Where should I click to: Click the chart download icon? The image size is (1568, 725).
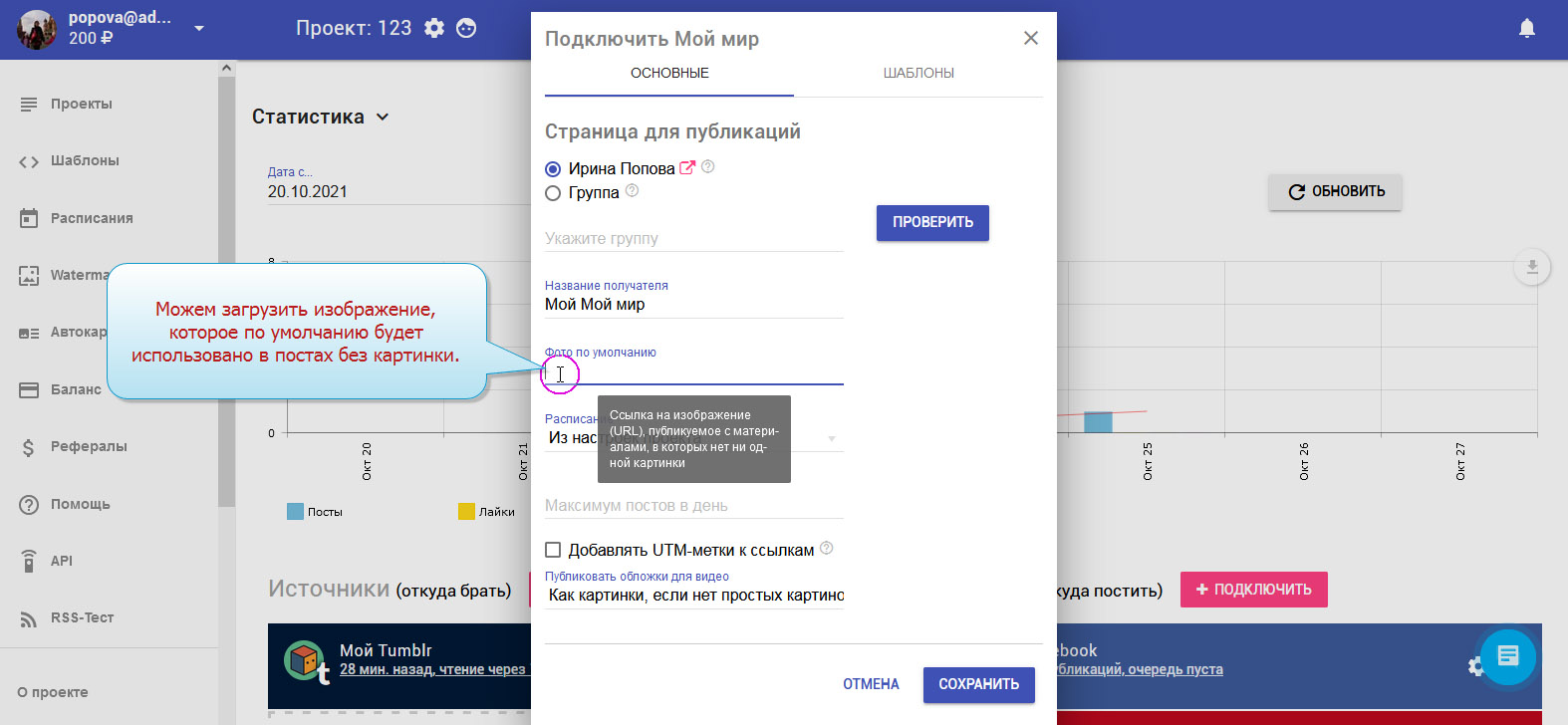1532,267
